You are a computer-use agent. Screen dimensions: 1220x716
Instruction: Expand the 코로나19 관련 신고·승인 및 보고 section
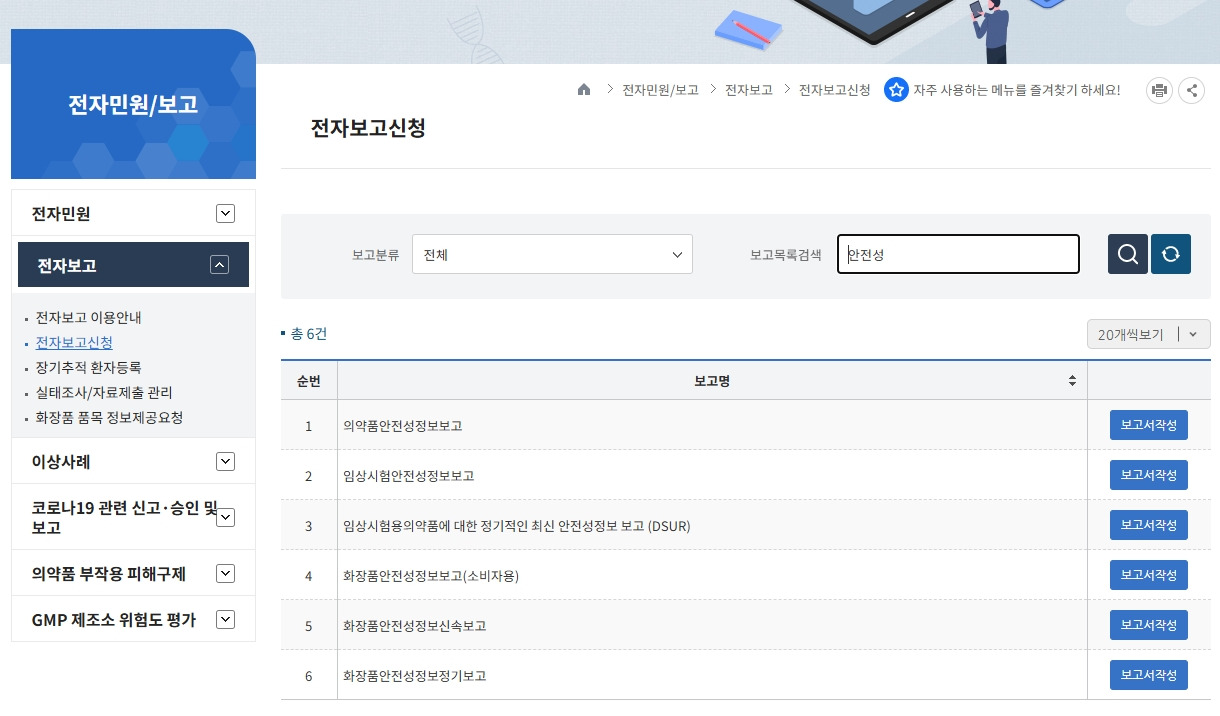(x=225, y=517)
